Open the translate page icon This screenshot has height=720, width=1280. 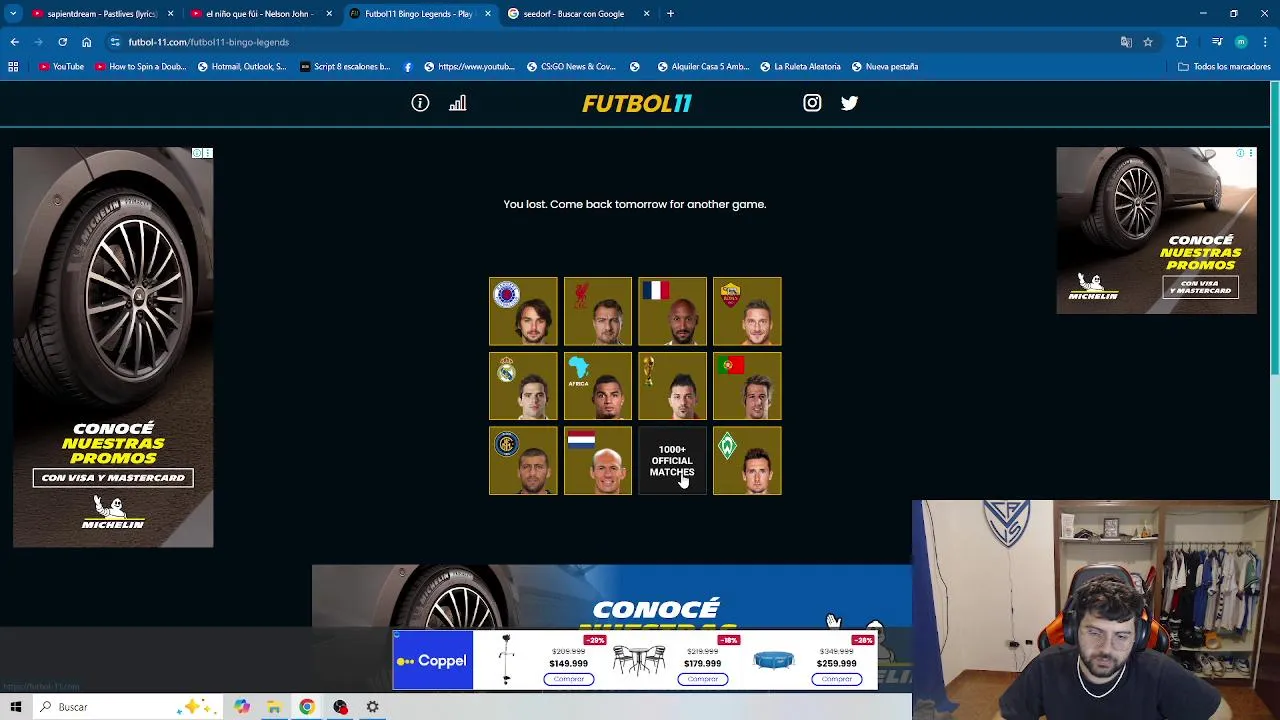tap(1126, 42)
